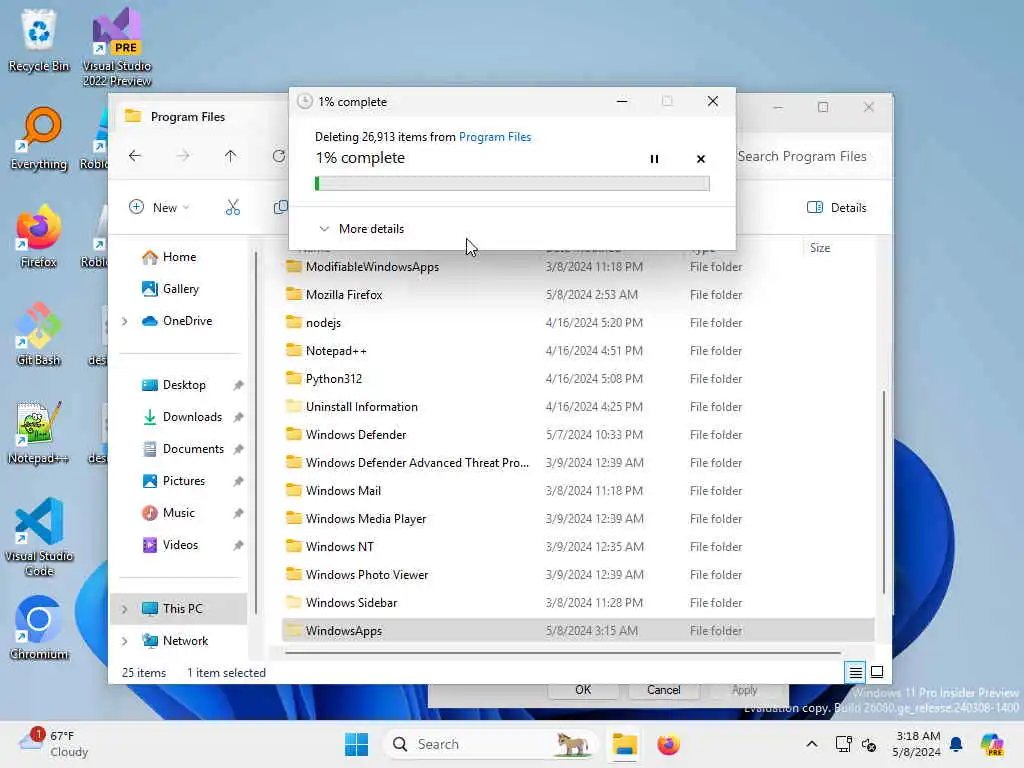Screen dimensions: 1024x768
Task: Select the Windows Mail folder
Action: click(x=578, y=490)
